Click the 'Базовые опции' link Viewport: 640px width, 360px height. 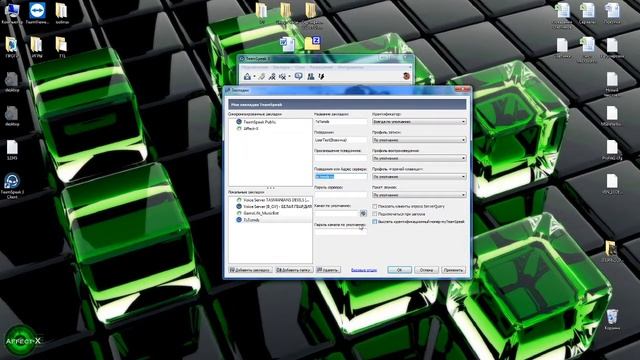tap(364, 270)
